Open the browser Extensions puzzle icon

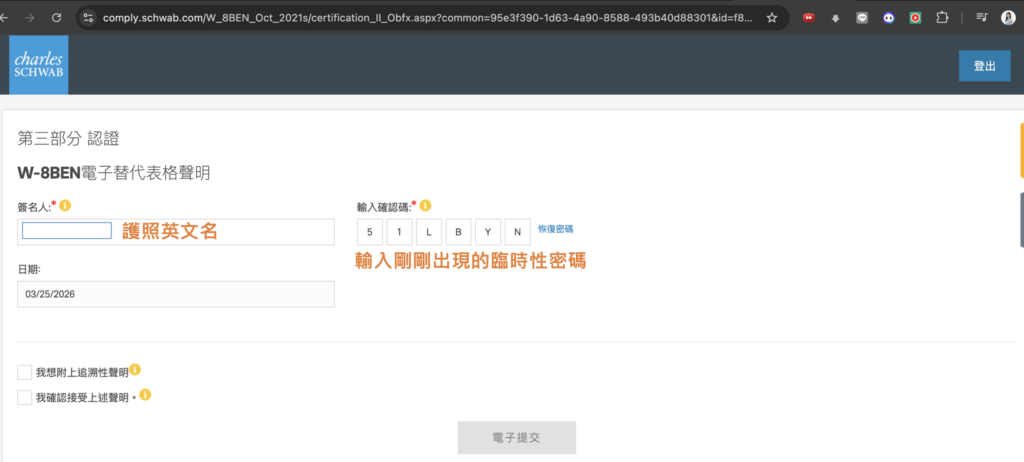(941, 18)
